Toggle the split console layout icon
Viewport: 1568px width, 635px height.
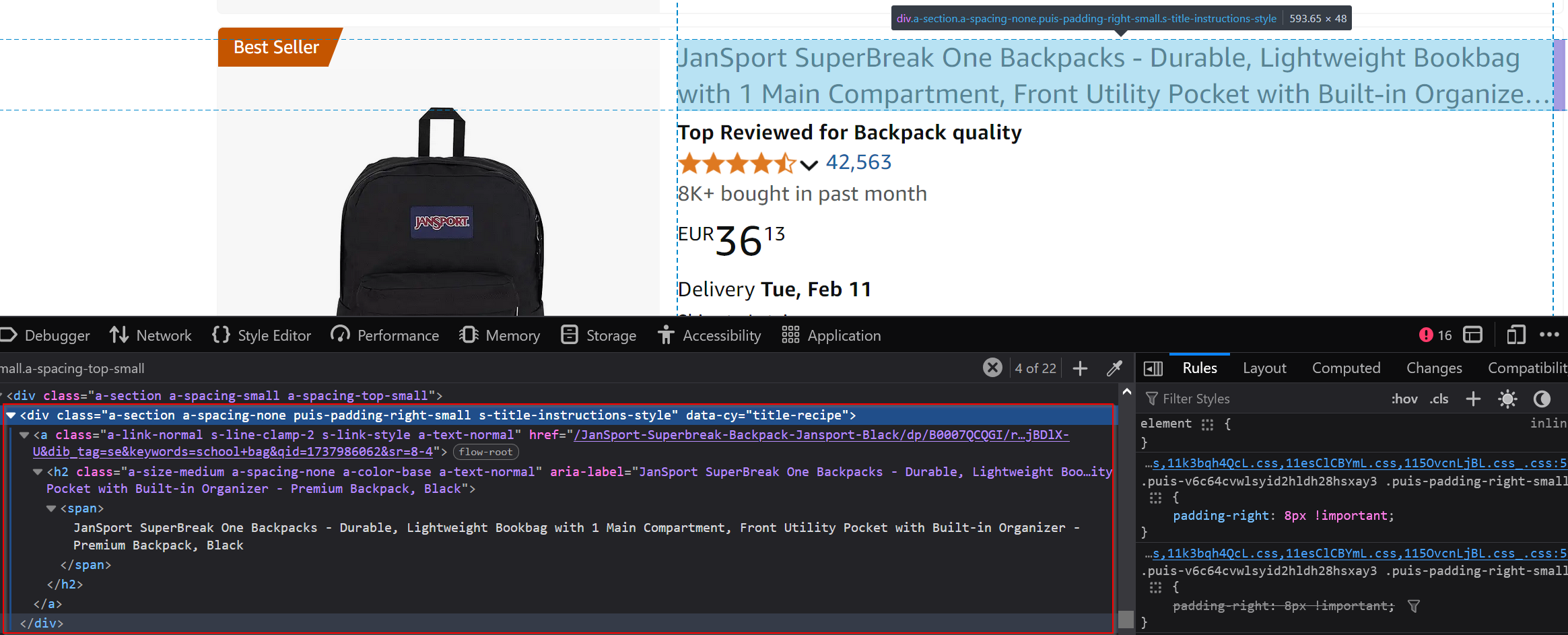click(x=1472, y=335)
